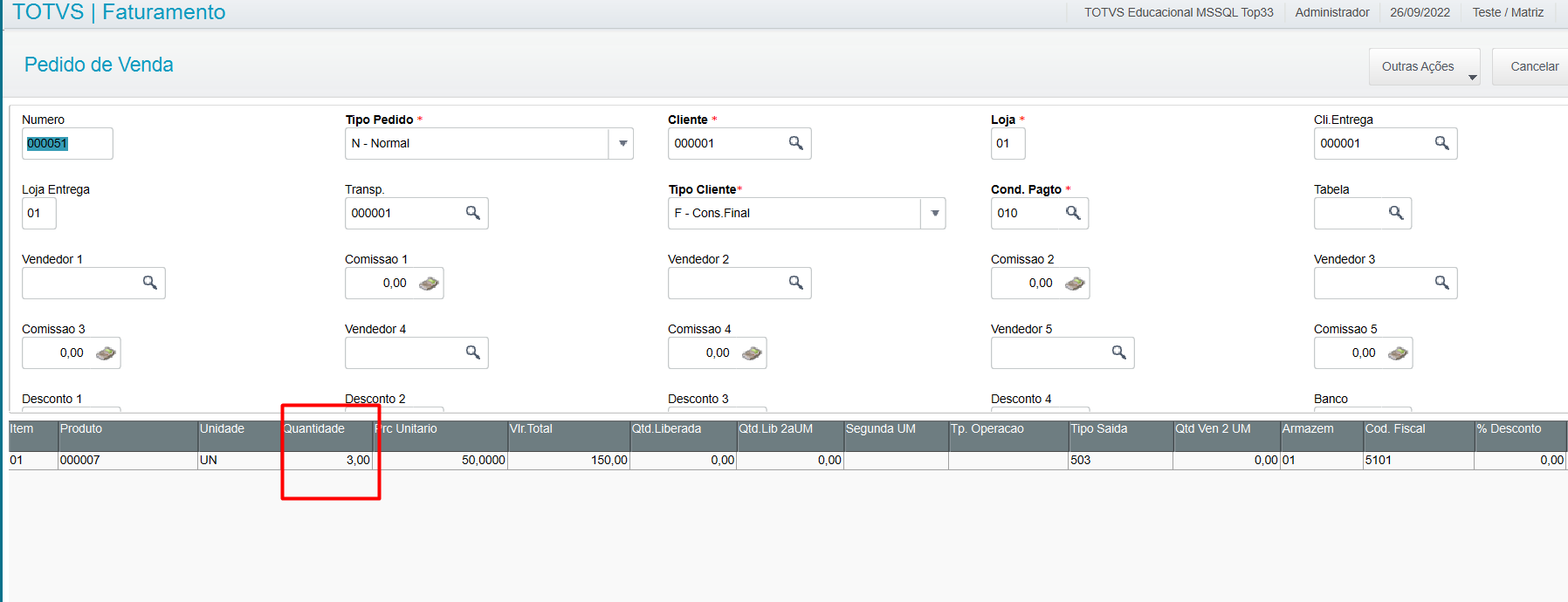Image resolution: width=1568 pixels, height=602 pixels.
Task: Open the Transp. field lookup magnifier
Action: [472, 213]
